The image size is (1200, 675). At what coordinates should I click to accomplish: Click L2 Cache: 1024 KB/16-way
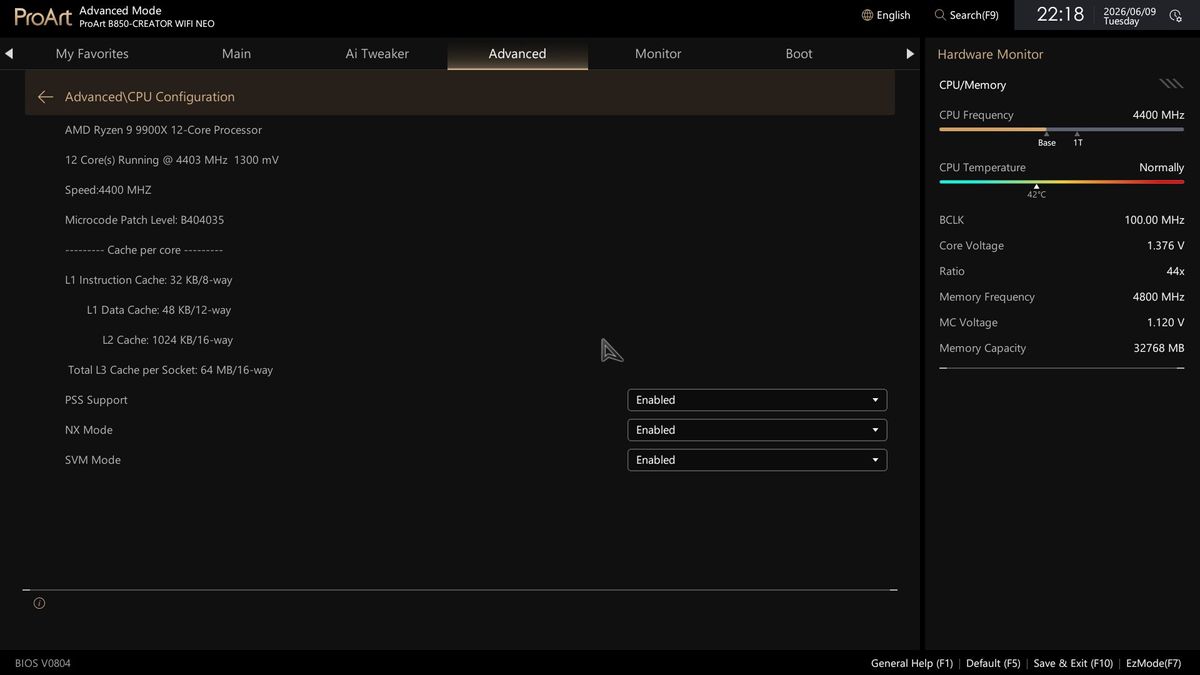pyautogui.click(x=168, y=340)
